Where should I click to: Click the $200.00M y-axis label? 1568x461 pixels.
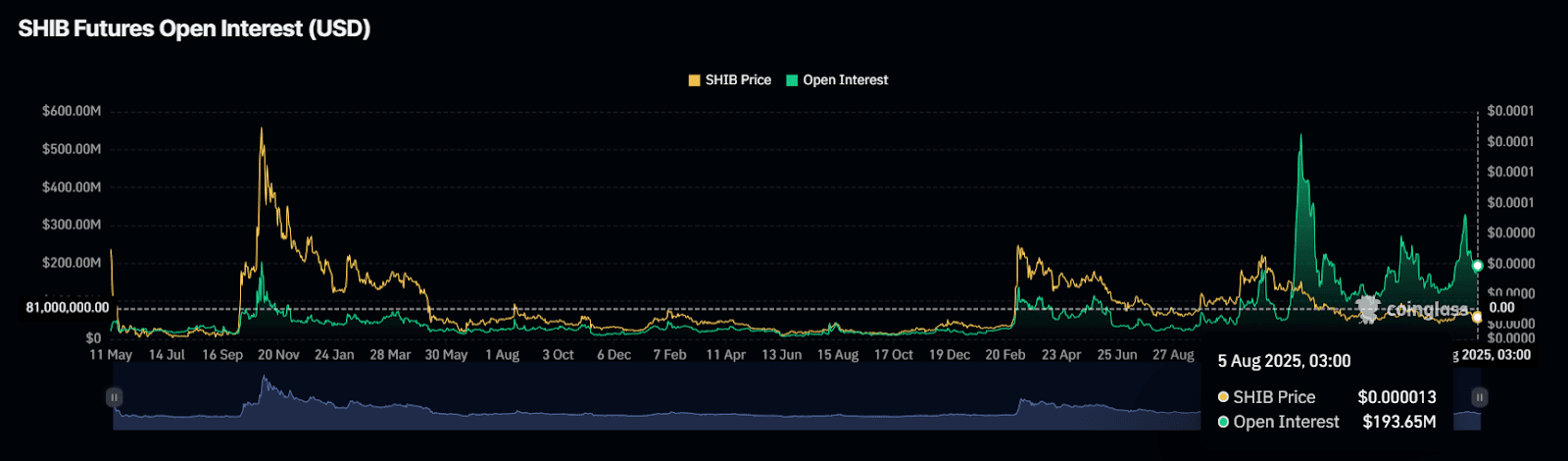[72, 263]
